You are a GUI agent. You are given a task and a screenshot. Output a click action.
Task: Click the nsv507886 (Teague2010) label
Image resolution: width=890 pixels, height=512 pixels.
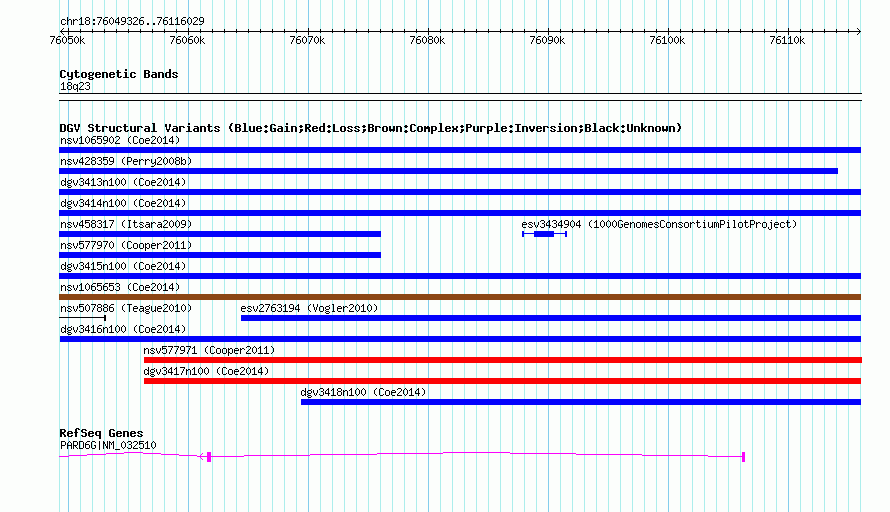click(126, 308)
